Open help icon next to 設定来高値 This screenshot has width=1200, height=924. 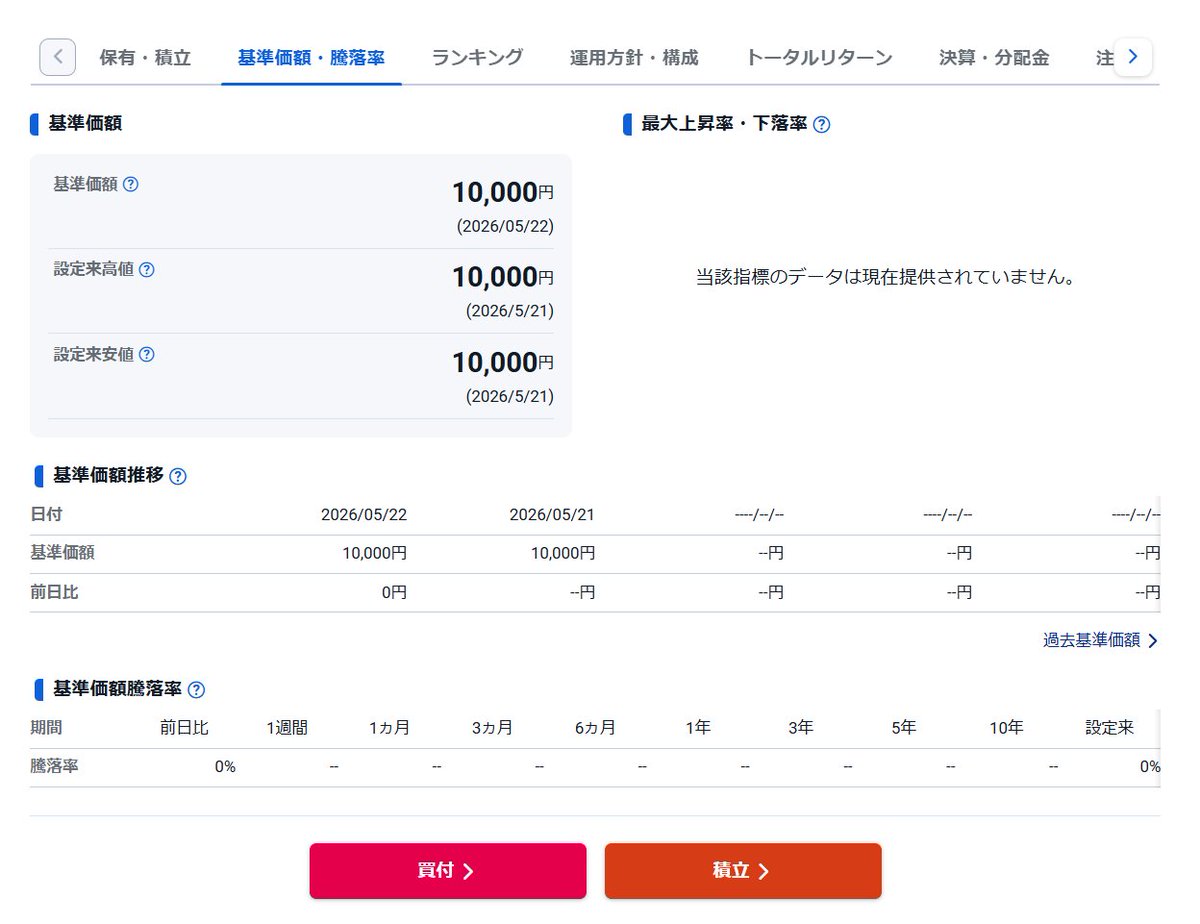tap(146, 269)
